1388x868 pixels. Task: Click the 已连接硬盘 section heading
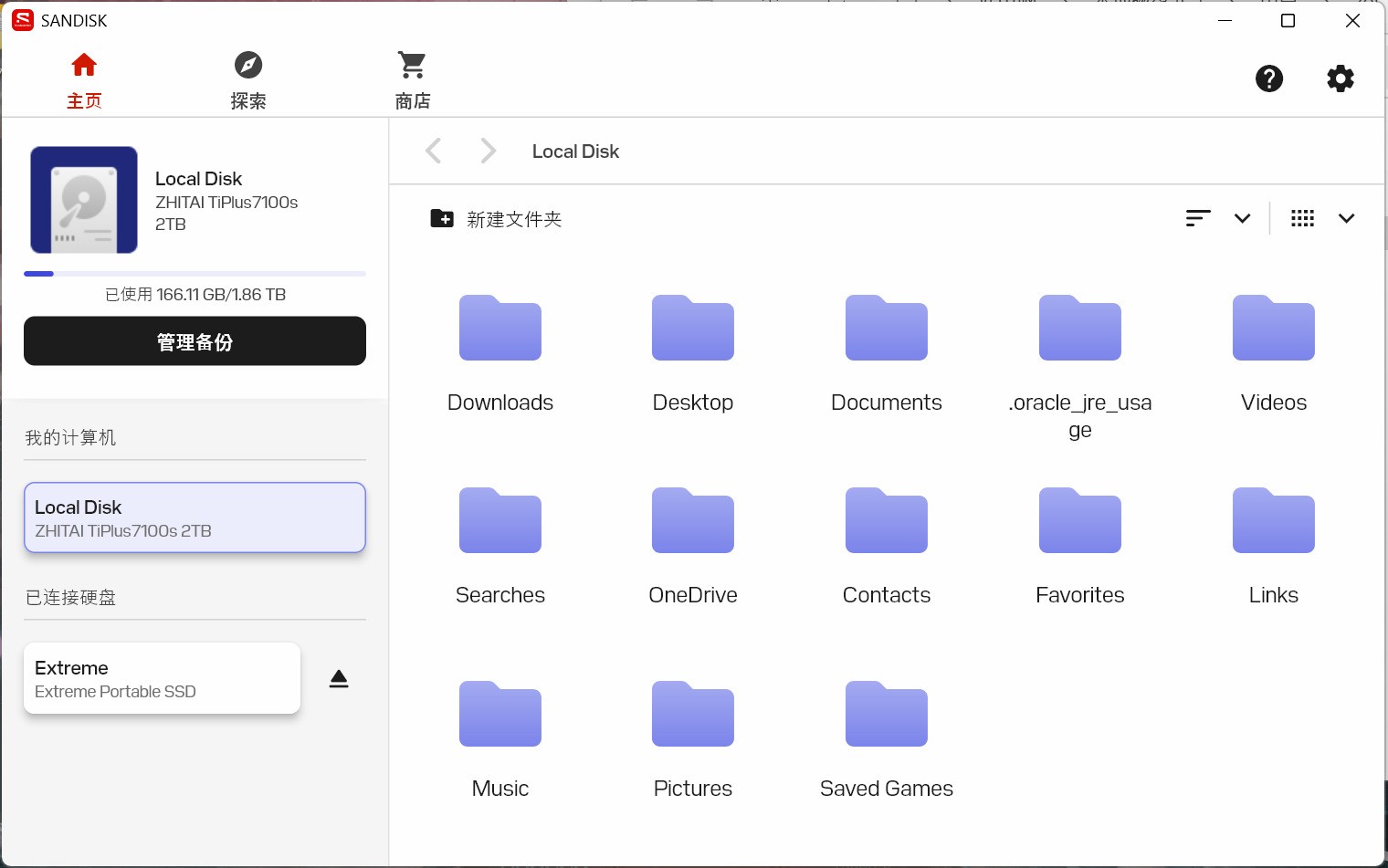tap(70, 598)
